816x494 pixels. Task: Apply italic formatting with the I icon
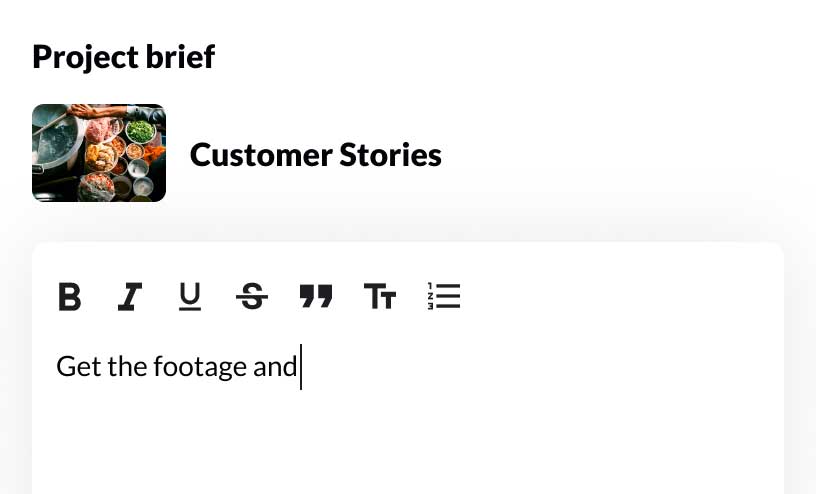tap(130, 297)
